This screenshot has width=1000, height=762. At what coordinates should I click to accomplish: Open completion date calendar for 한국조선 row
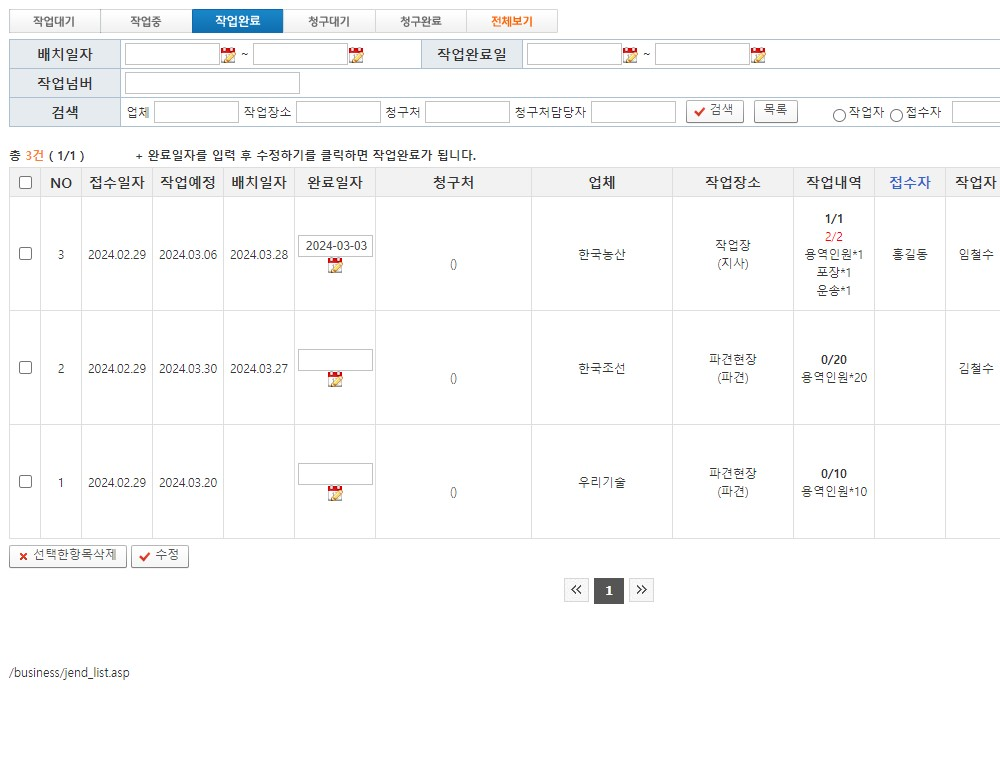coord(335,380)
